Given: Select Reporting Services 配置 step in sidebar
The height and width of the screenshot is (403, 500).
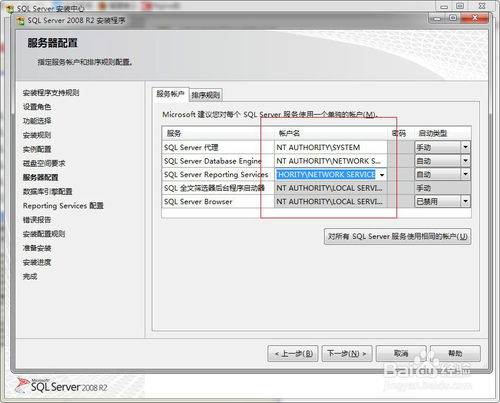Looking at the screenshot, I should pyautogui.click(x=63, y=206).
